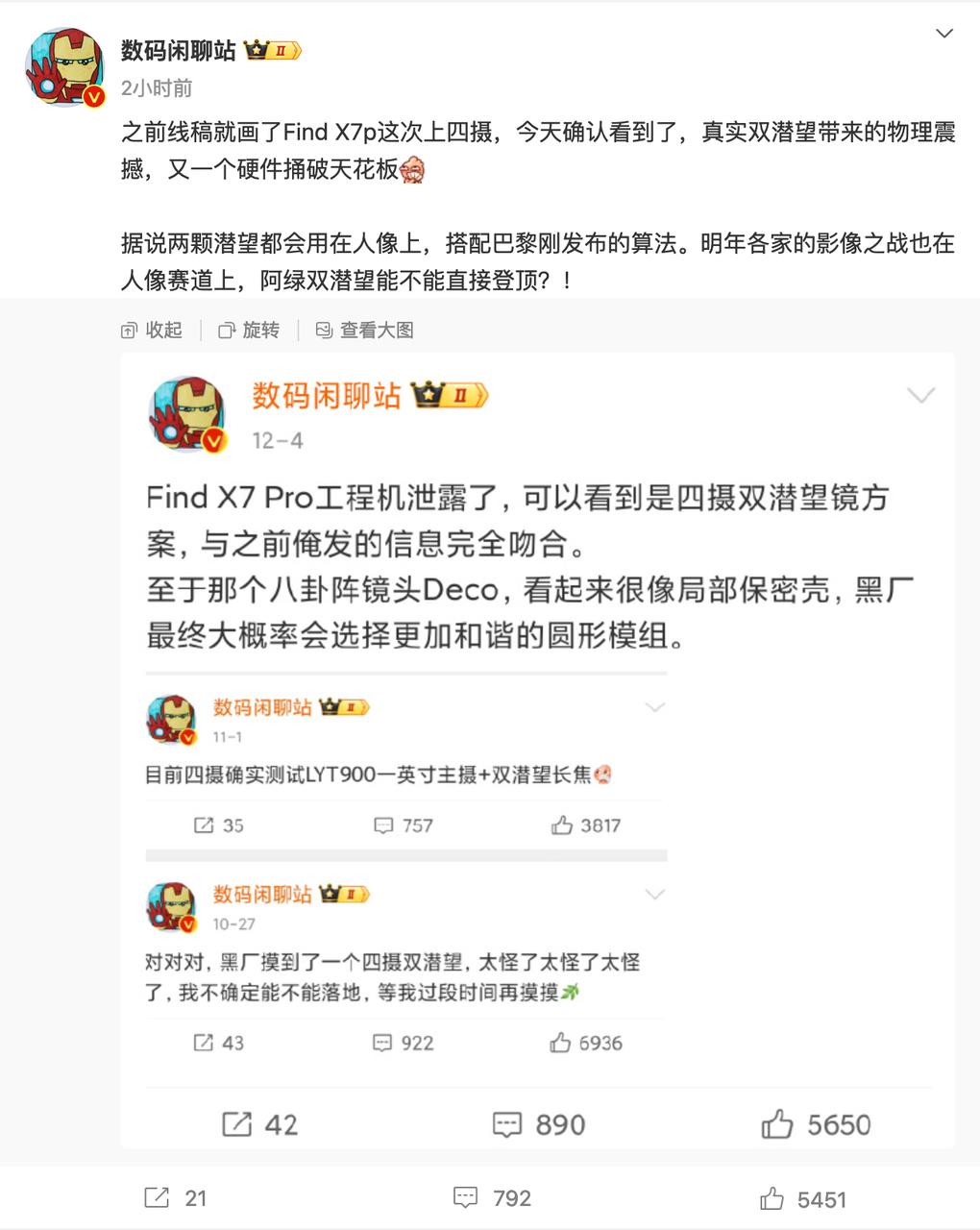Click the comment icon showing 922
Viewport: 980px width, 1230px height.
pyautogui.click(x=382, y=1043)
